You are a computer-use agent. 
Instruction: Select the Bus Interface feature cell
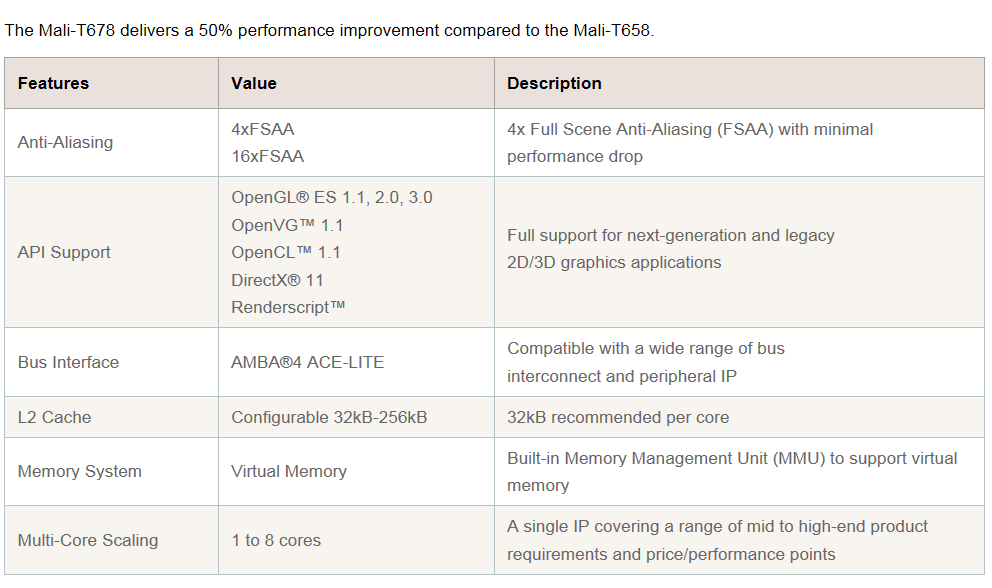pyautogui.click(x=68, y=362)
